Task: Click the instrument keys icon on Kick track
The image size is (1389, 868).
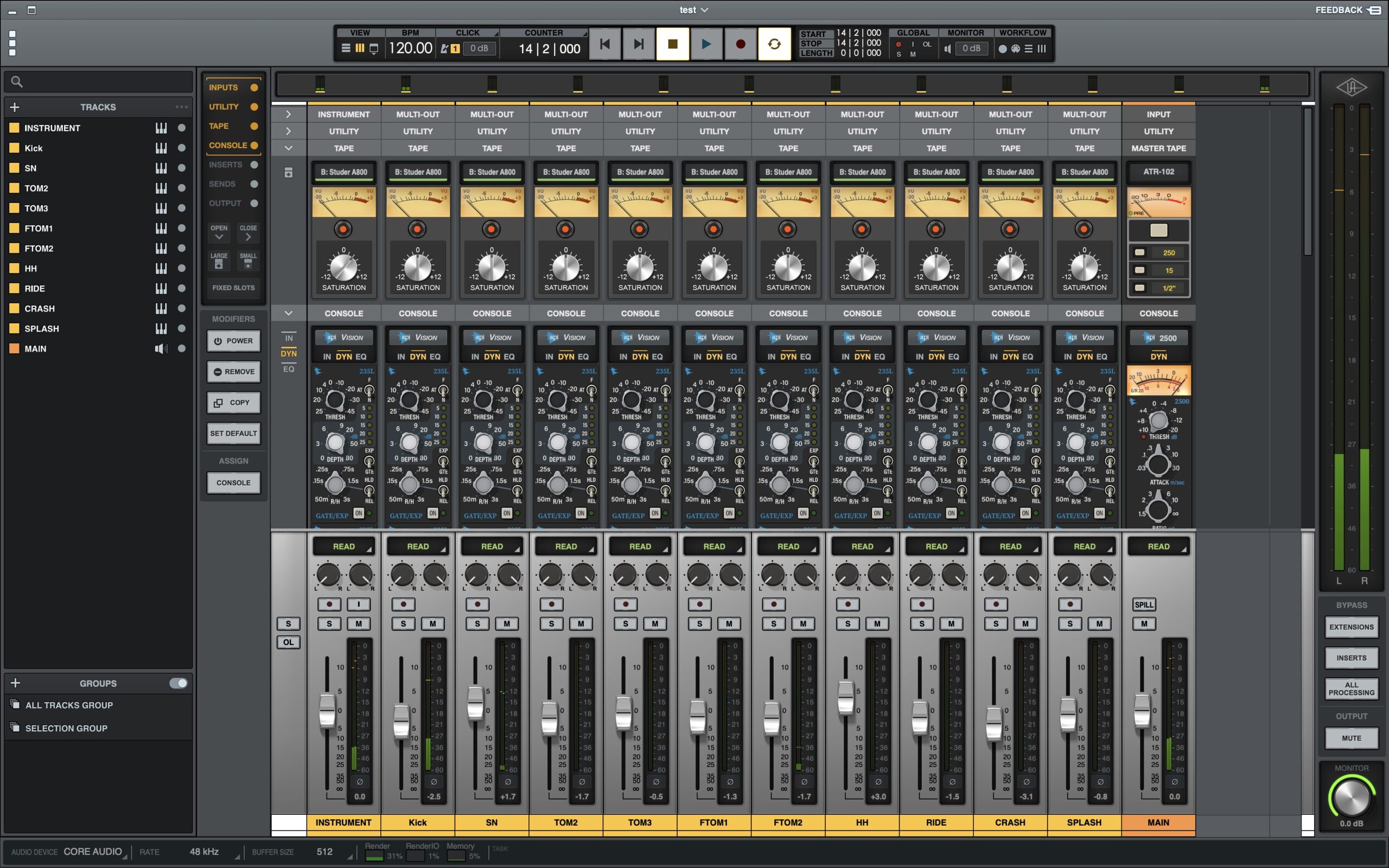Action: (161, 148)
